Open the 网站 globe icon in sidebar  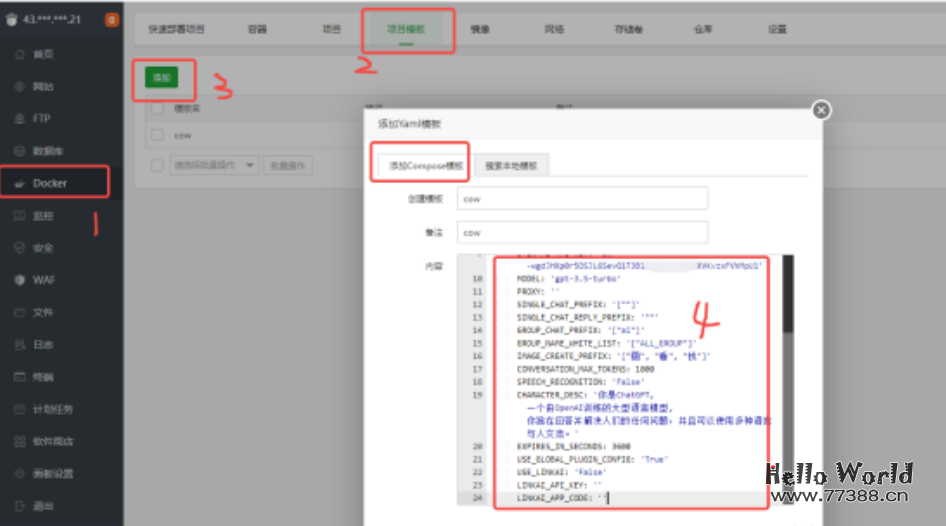click(19, 86)
